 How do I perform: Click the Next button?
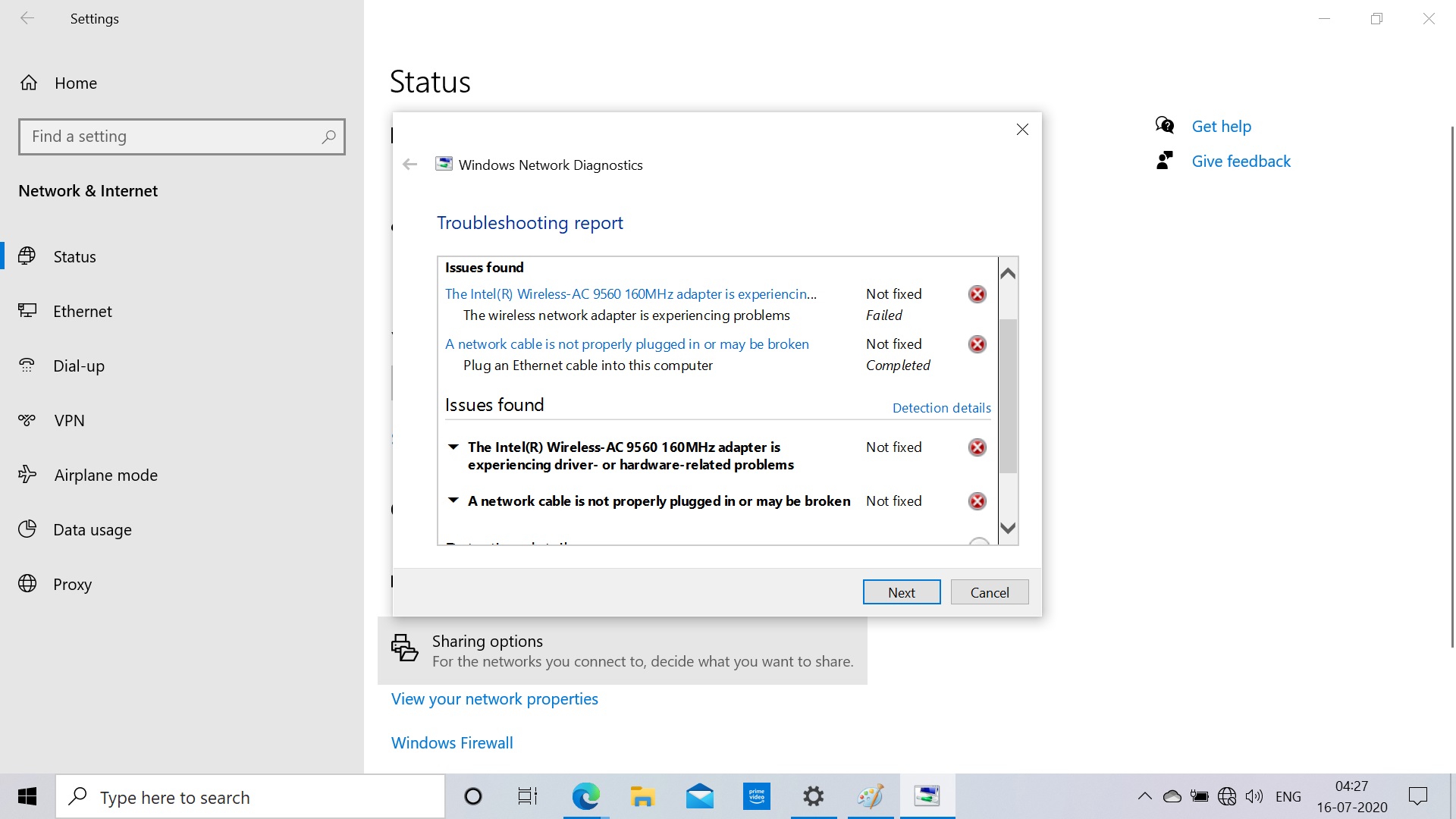coord(902,592)
